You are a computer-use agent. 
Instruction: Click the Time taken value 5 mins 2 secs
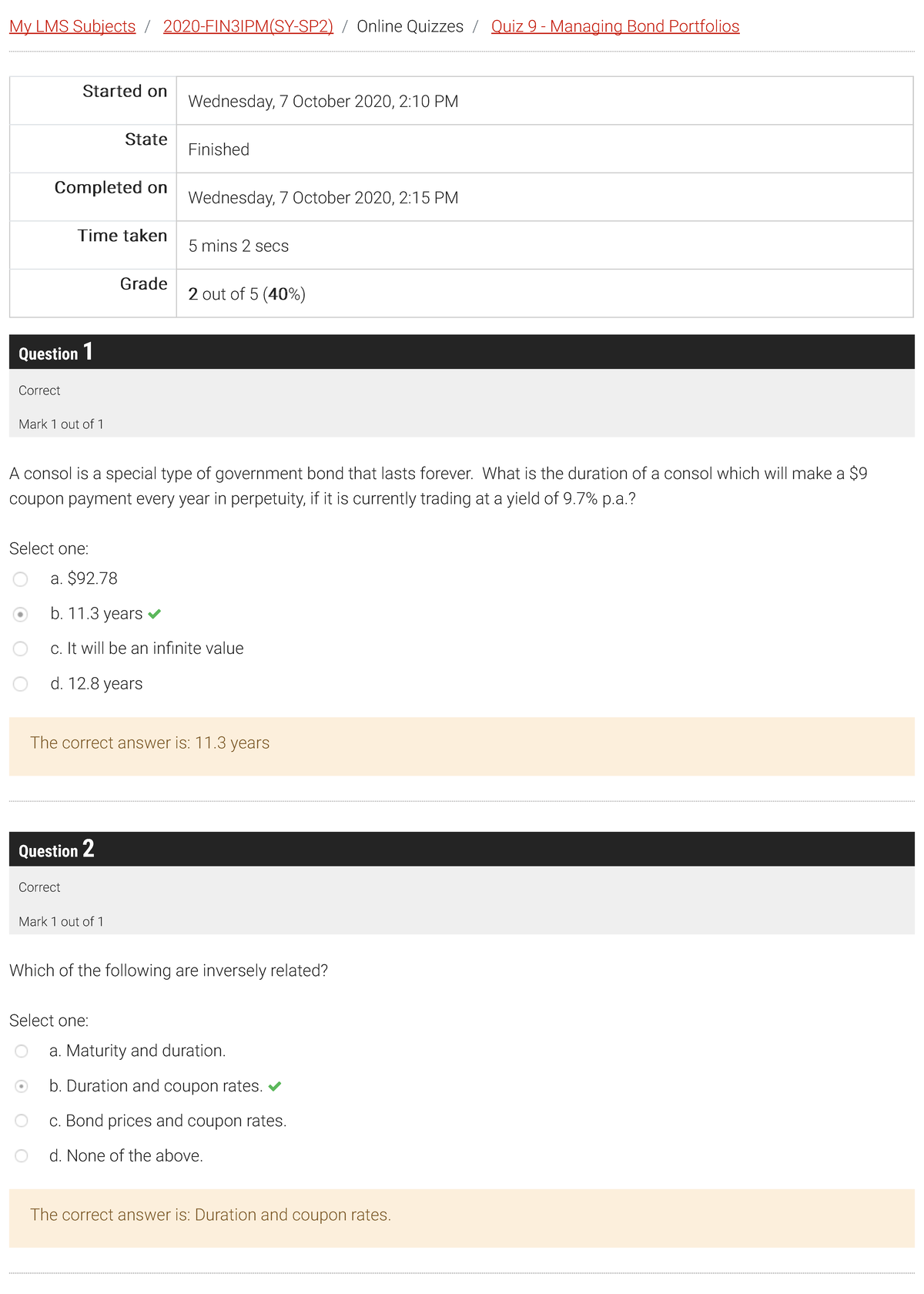click(239, 246)
